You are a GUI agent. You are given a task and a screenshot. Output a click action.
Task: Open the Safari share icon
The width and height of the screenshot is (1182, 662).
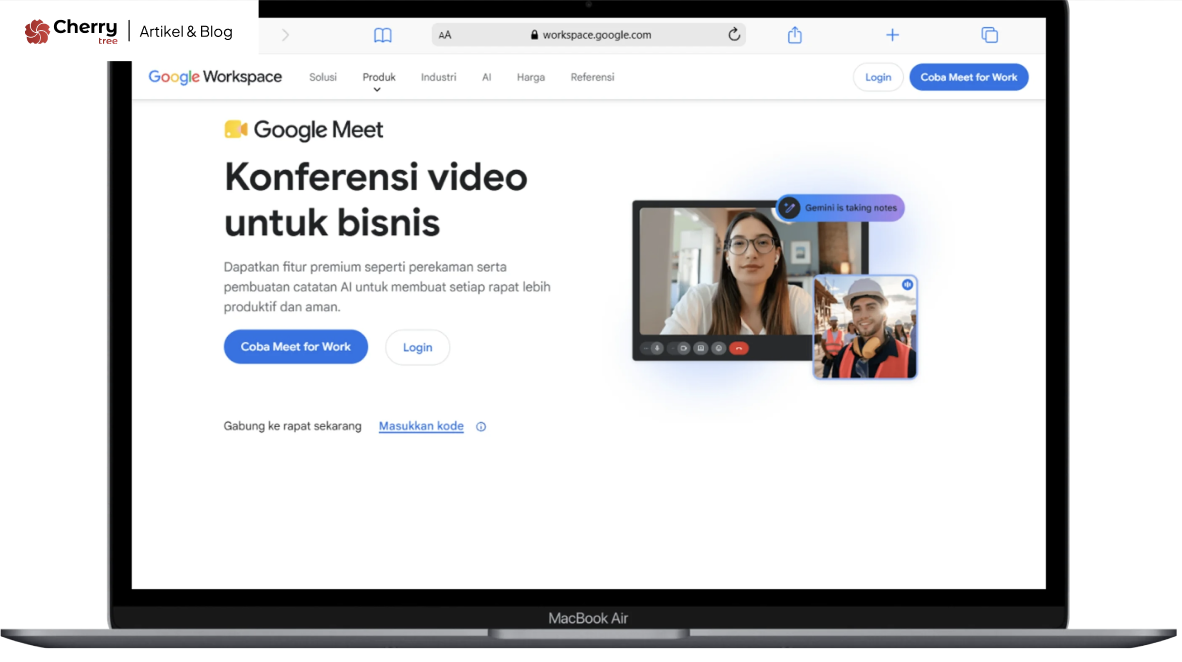[x=795, y=35]
